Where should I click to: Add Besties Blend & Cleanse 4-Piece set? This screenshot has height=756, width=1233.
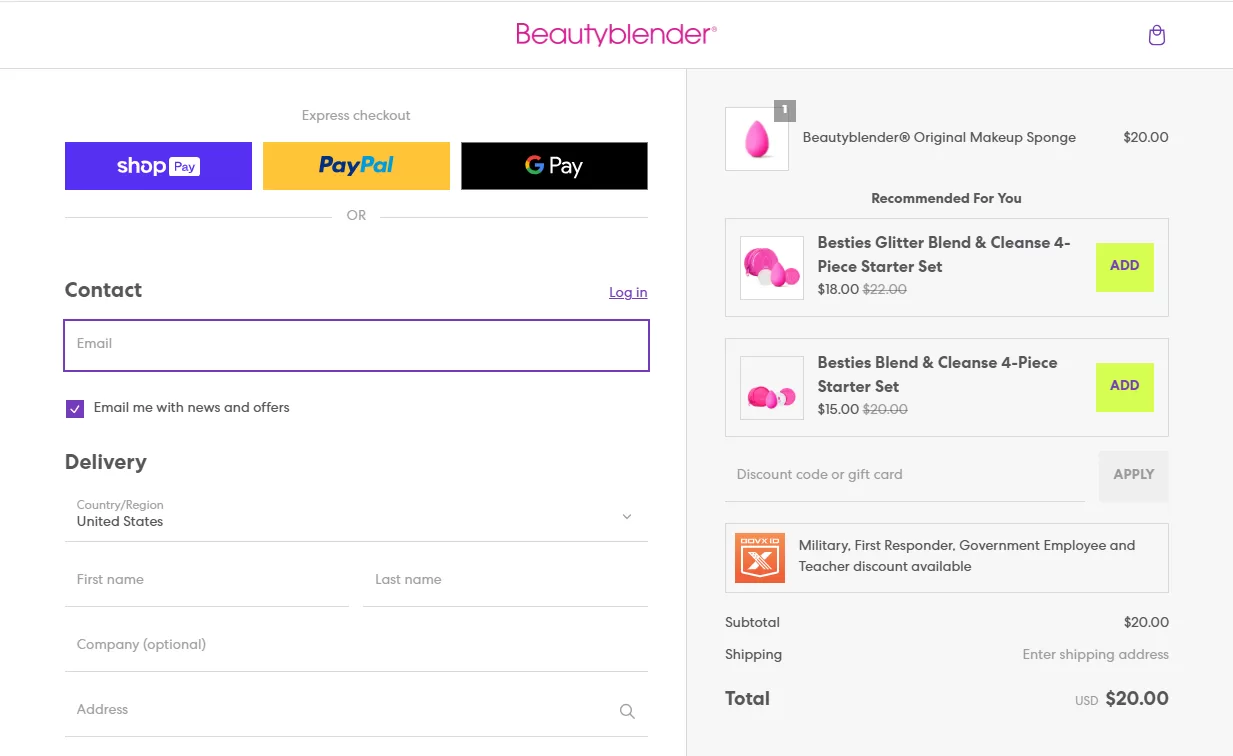click(1125, 387)
